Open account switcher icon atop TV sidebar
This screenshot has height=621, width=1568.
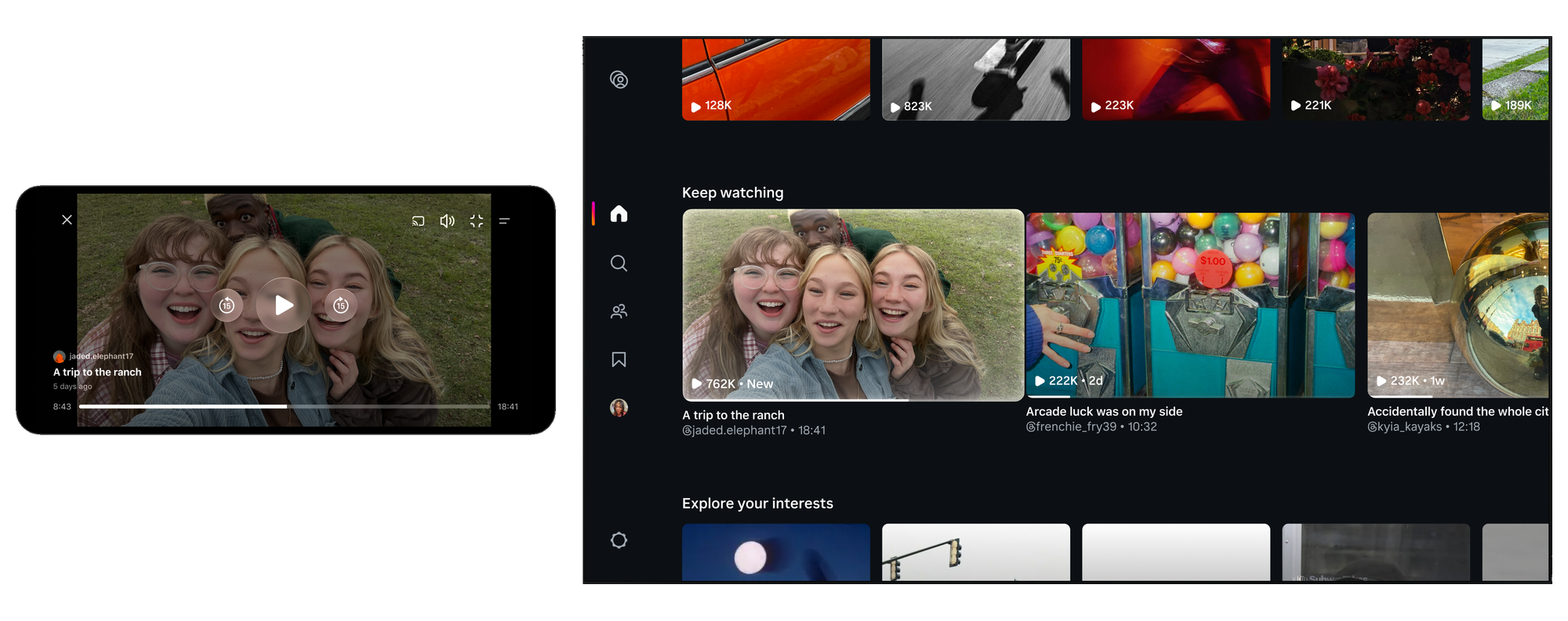619,80
